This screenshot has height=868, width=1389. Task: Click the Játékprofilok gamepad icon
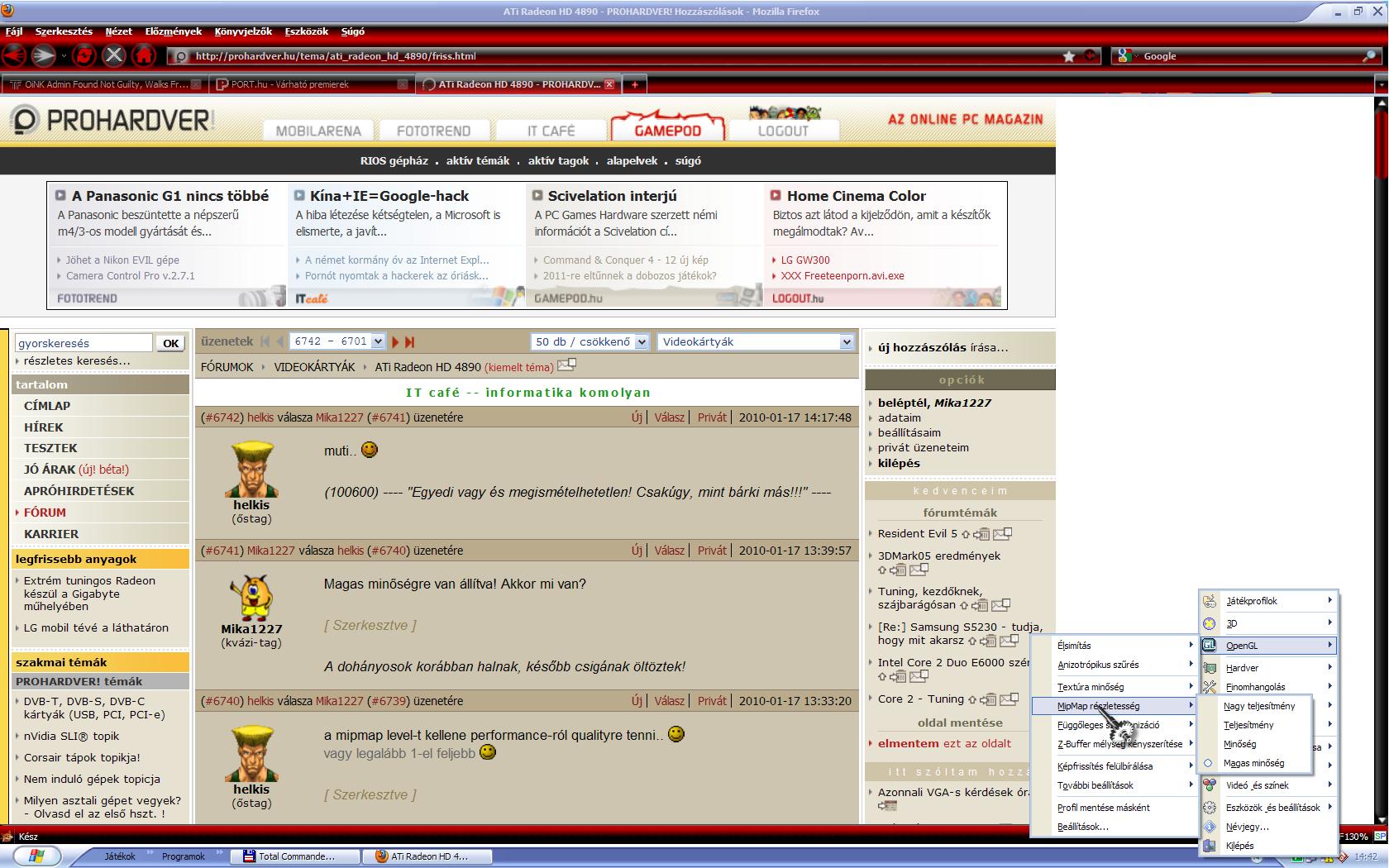point(1210,601)
